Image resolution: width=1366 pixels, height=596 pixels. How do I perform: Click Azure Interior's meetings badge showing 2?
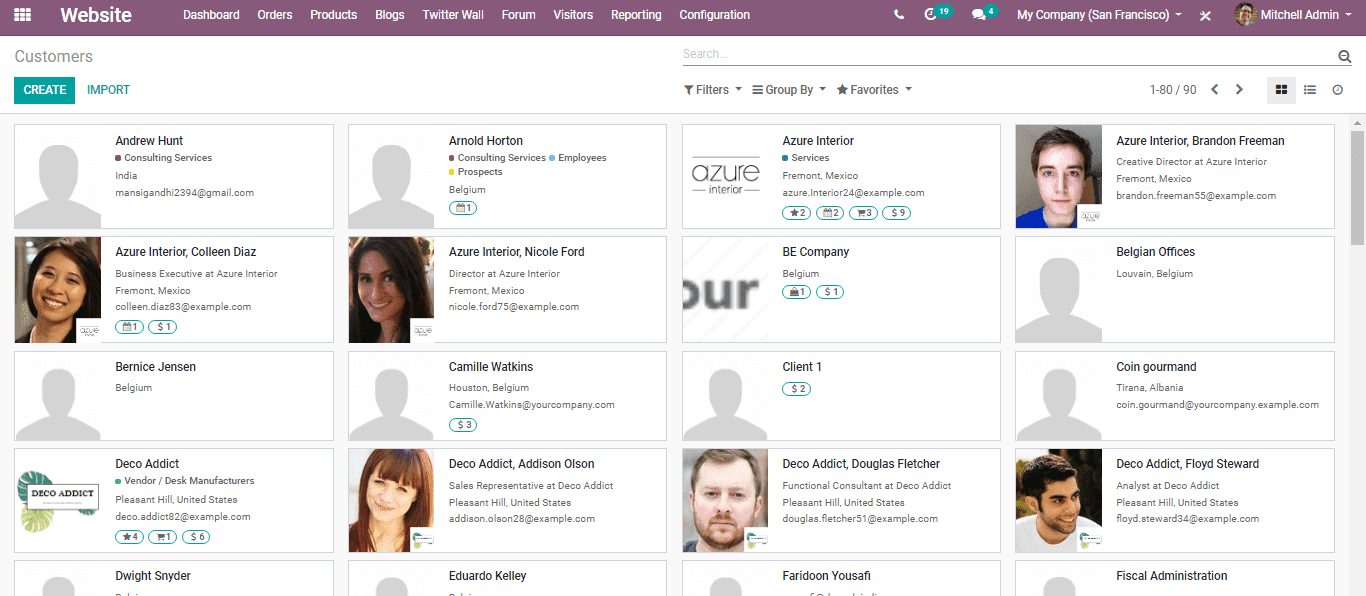830,213
